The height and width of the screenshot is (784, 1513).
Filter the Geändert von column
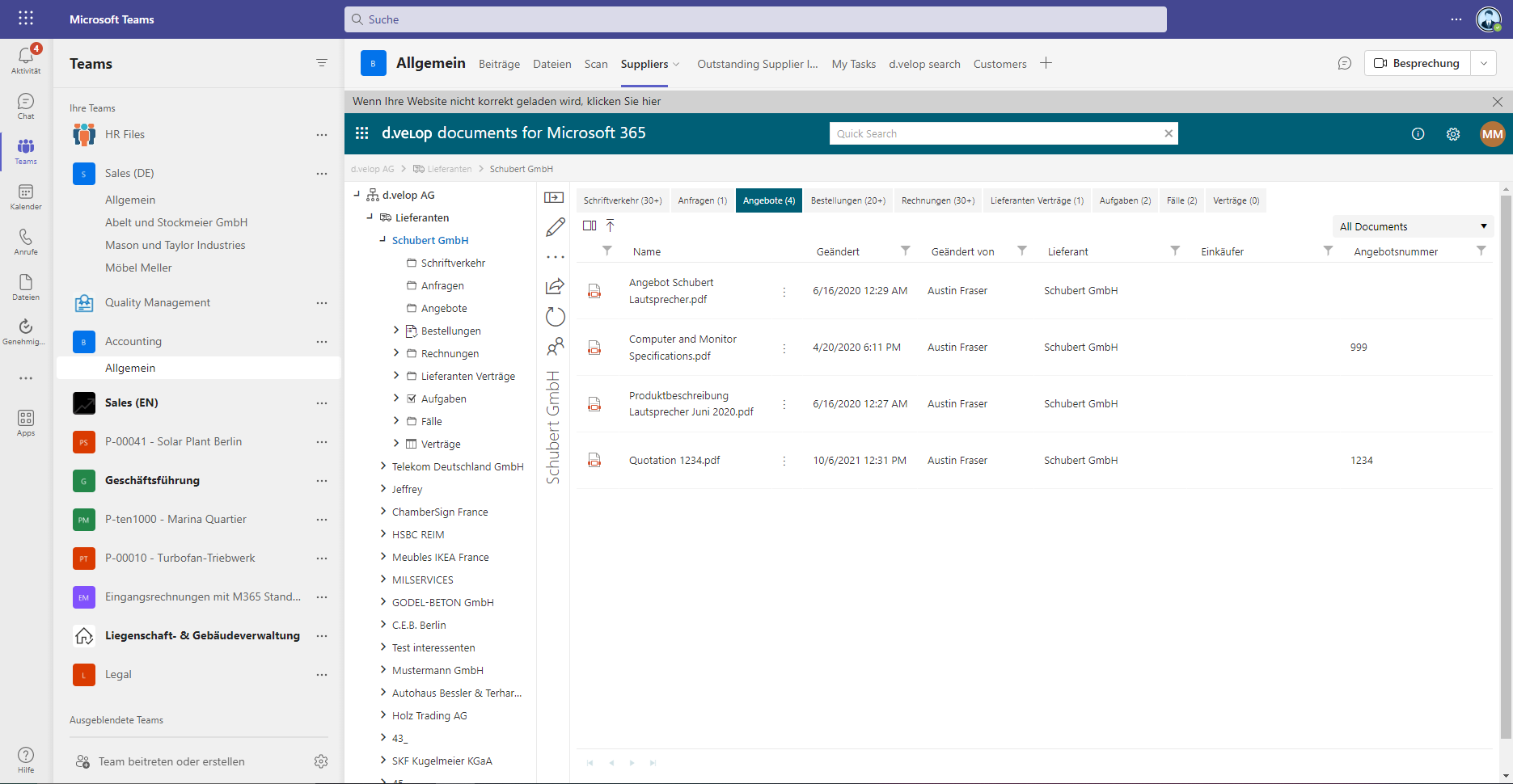1022,251
